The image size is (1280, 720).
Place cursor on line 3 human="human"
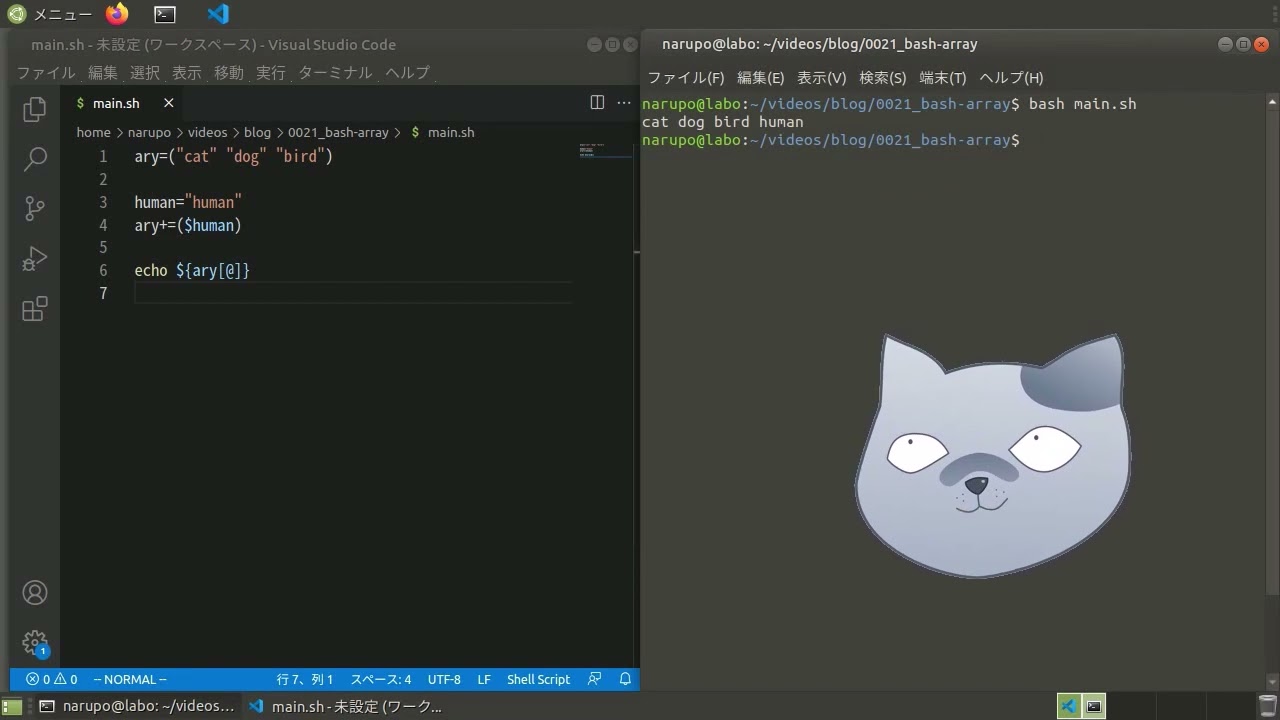point(188,202)
